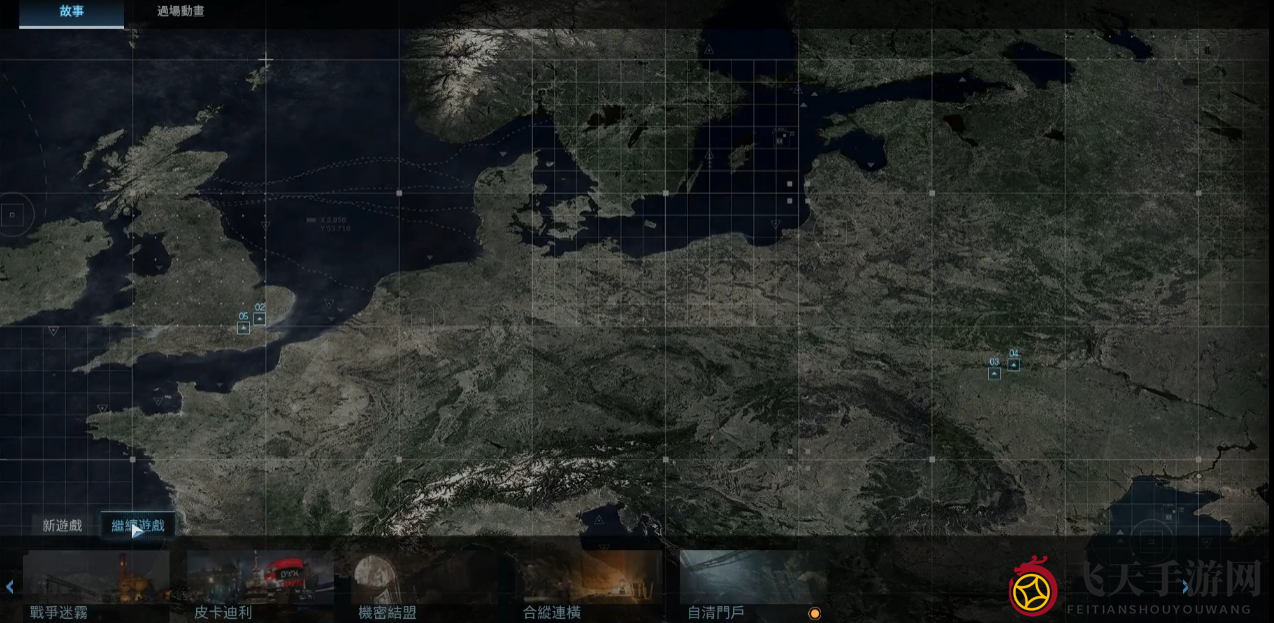Pick the 合縱連橫 mission thumbnail
This screenshot has width=1274, height=623.
(589, 578)
